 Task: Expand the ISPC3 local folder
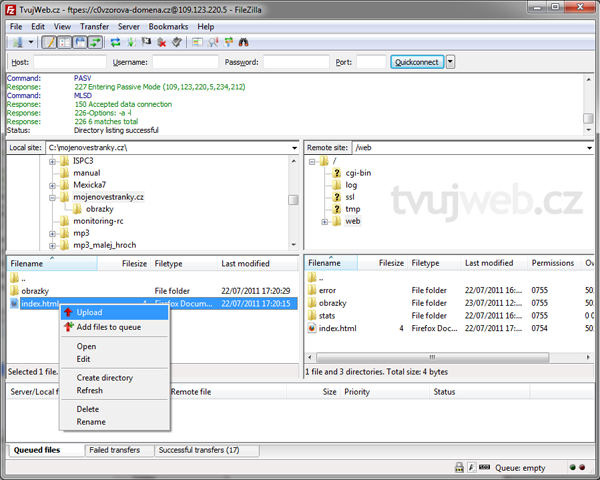[52, 162]
